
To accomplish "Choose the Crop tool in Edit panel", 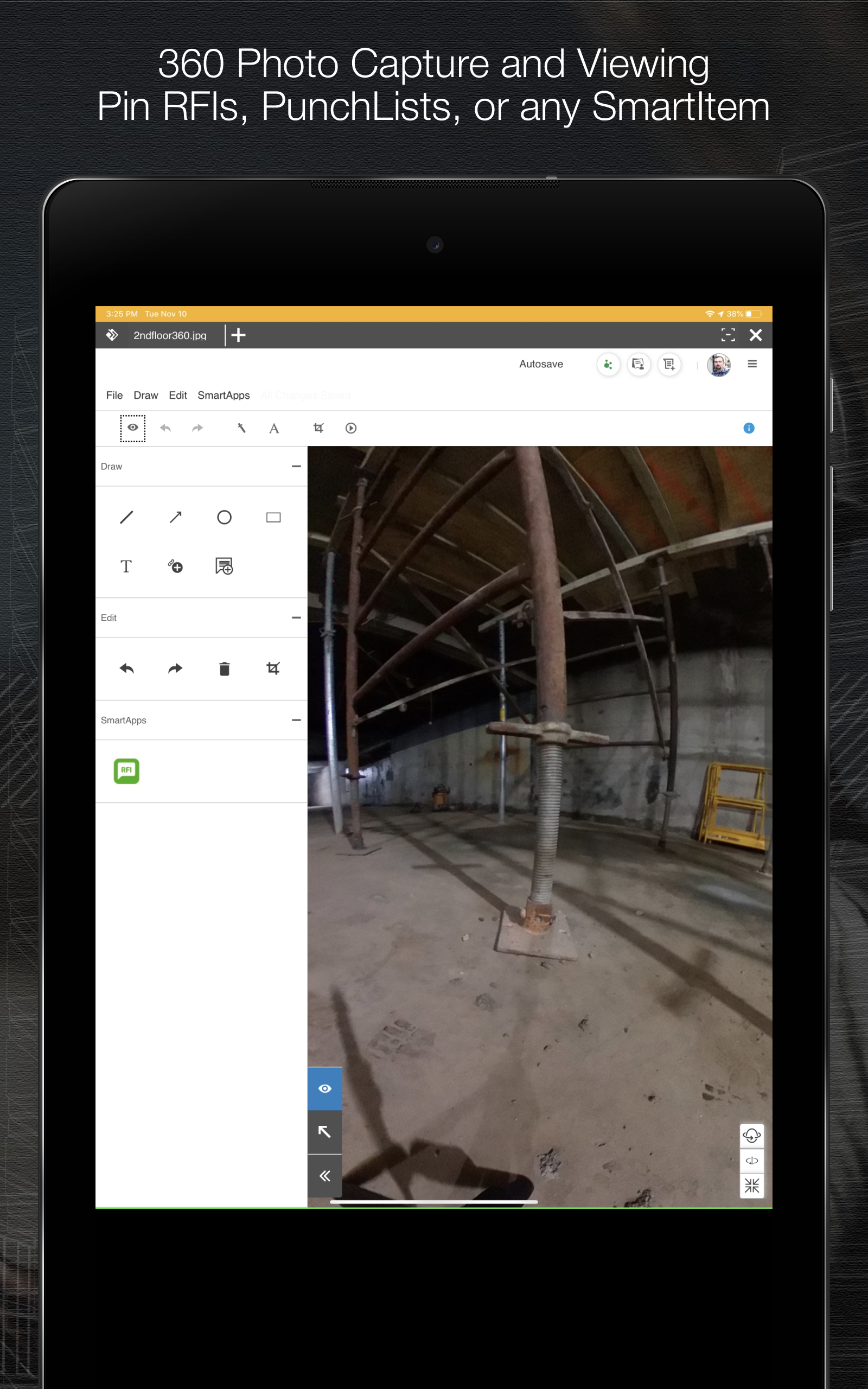I will tap(273, 668).
